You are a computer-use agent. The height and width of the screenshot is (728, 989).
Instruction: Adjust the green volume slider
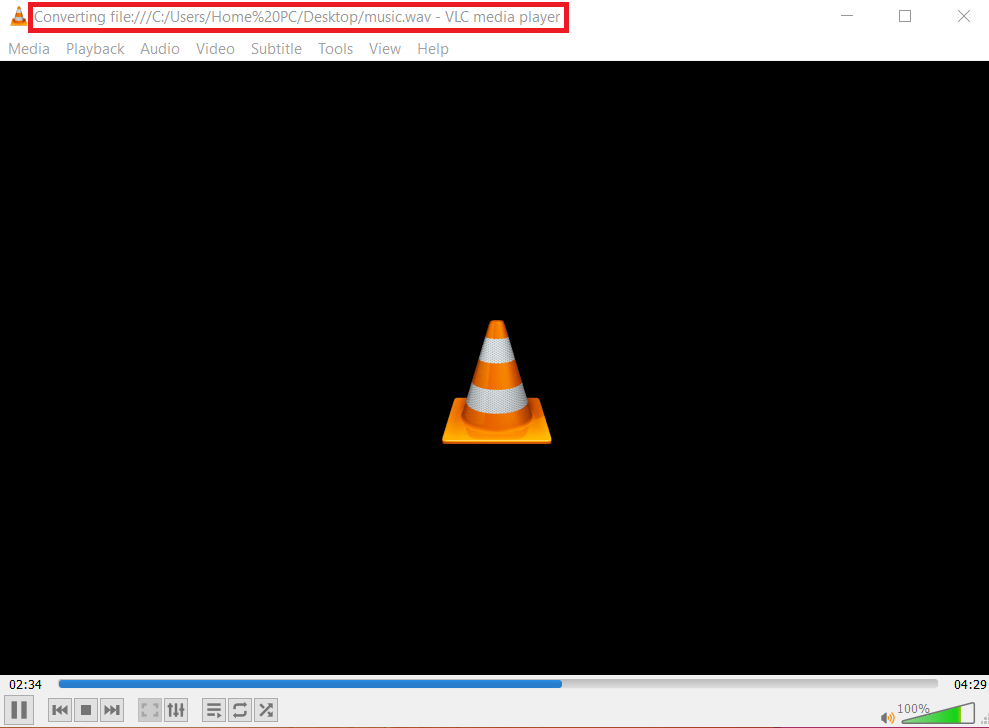point(938,713)
